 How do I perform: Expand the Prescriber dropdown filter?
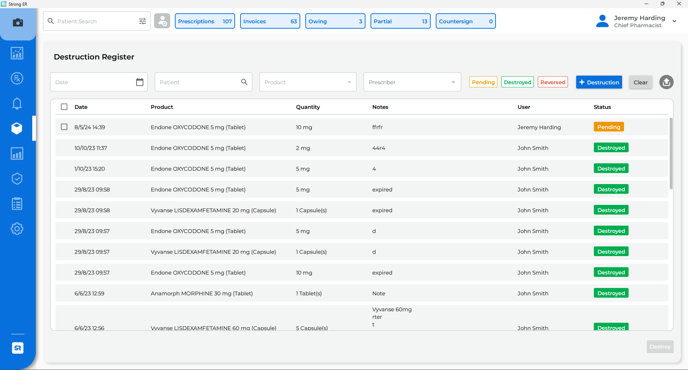(x=412, y=82)
